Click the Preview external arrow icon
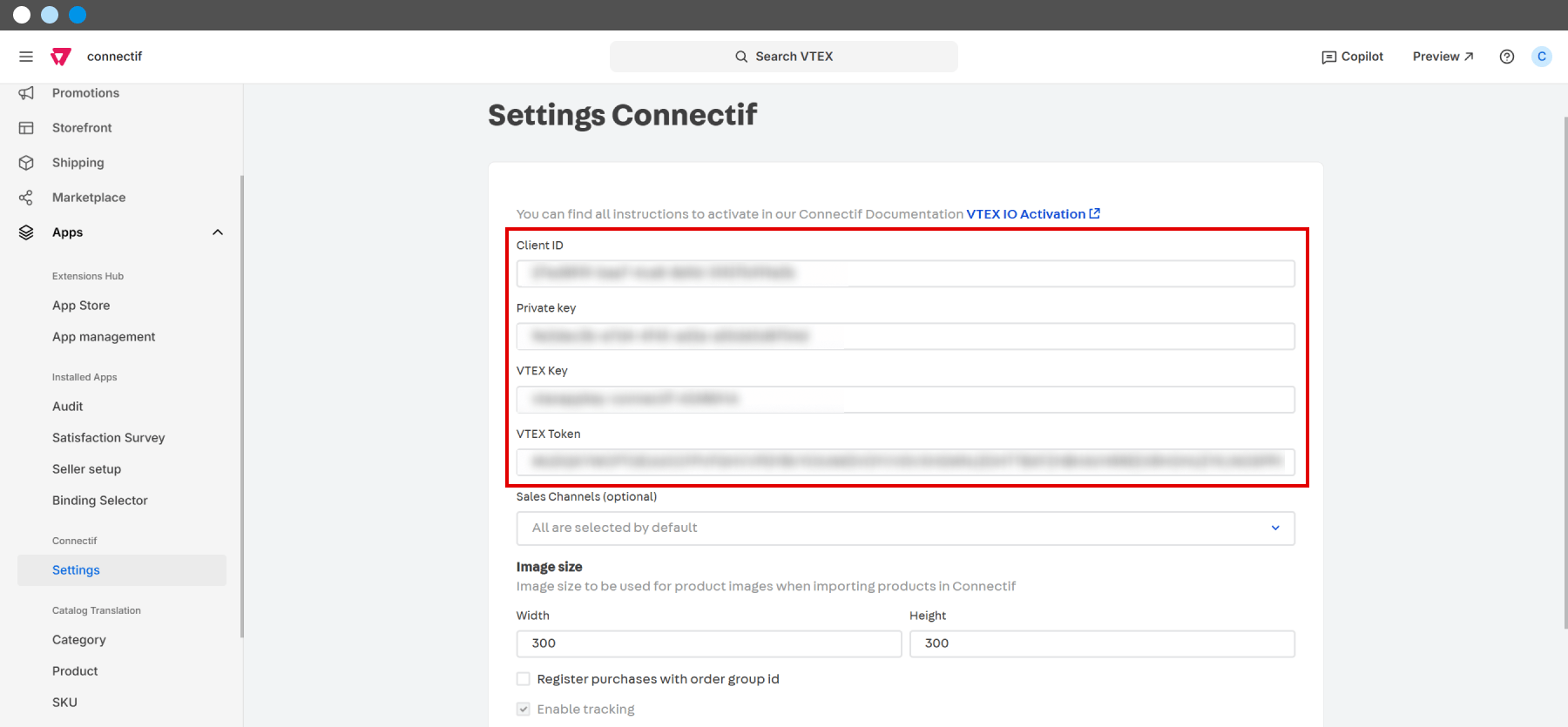The height and width of the screenshot is (727, 1568). (x=1469, y=57)
